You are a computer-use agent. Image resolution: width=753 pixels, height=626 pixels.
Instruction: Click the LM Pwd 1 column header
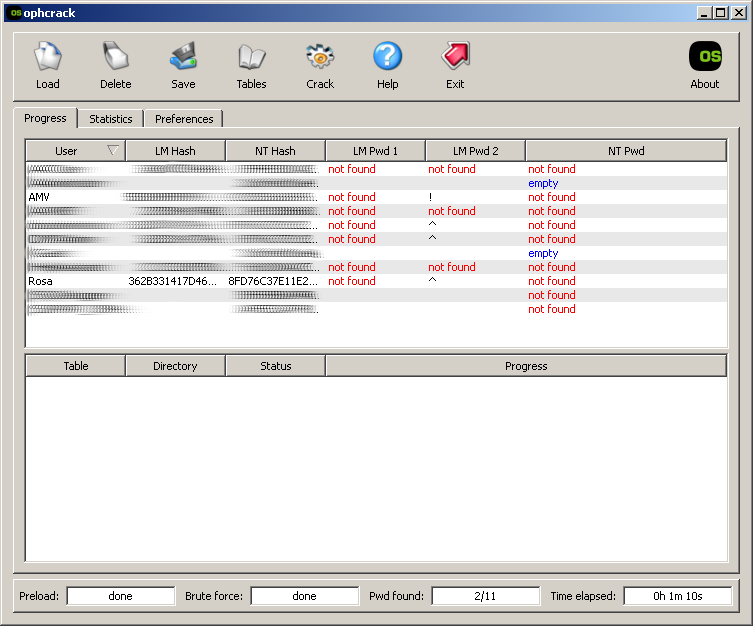[x=375, y=151]
